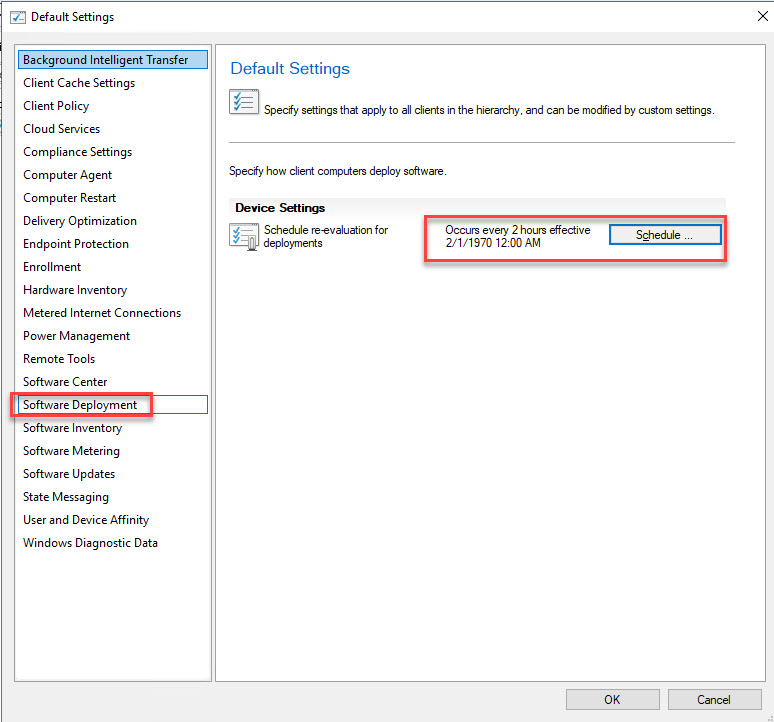Open Computer Agent settings
Screen dimensions: 774x722
pyautogui.click(x=67, y=175)
